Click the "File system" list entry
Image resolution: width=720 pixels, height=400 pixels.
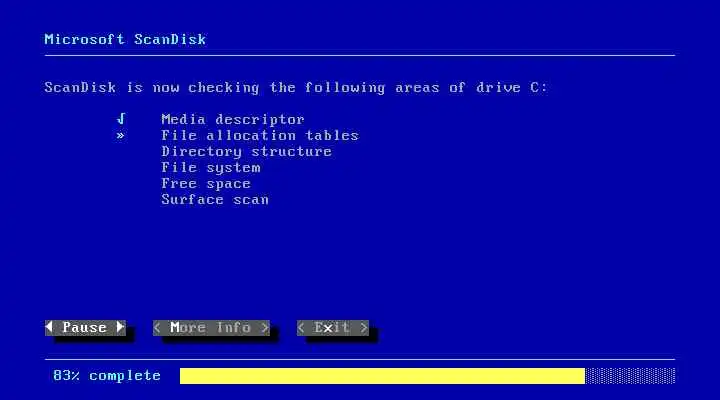coord(211,168)
